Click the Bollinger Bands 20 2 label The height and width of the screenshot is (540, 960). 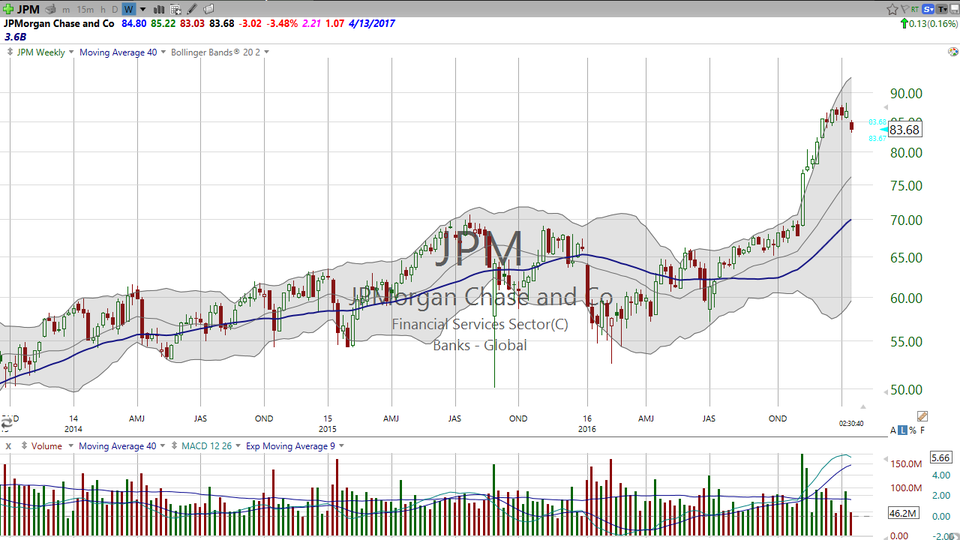coord(216,53)
